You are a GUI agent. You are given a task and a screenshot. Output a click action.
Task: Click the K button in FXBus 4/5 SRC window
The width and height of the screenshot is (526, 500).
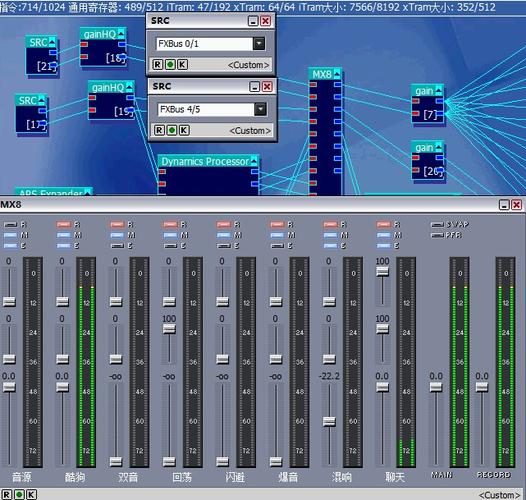[184, 130]
